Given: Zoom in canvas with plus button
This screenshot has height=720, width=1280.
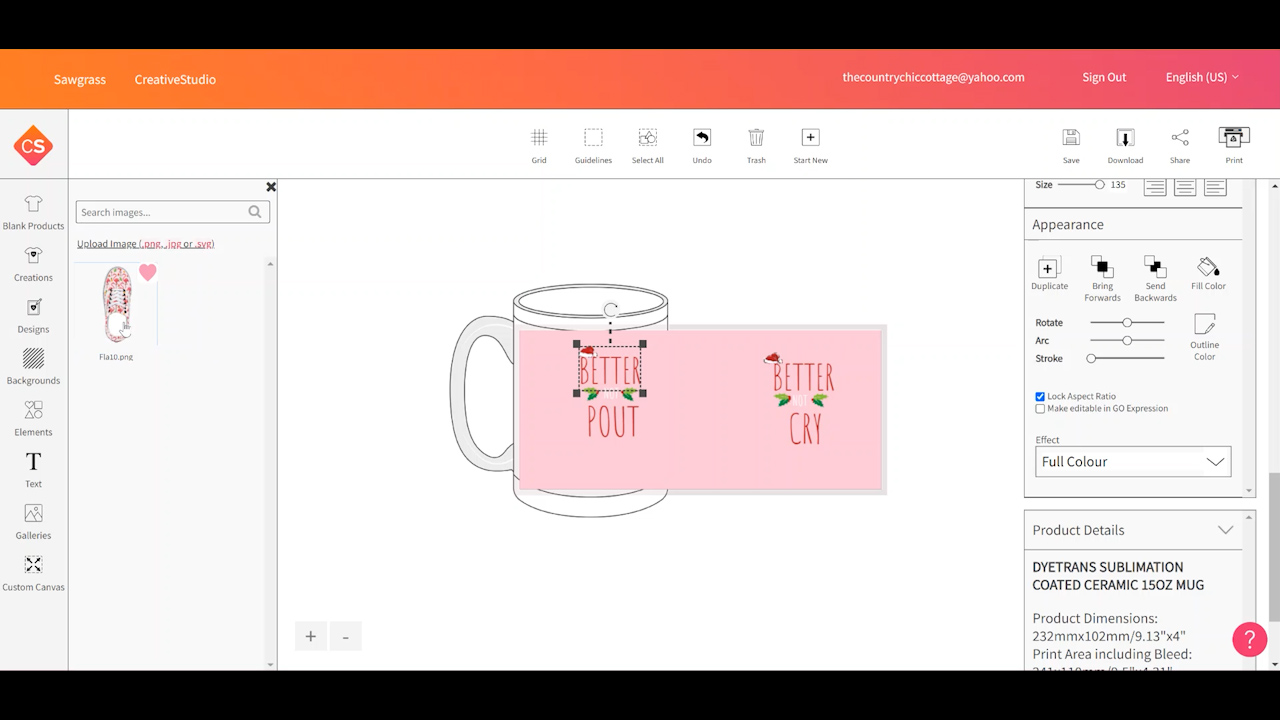Looking at the screenshot, I should (x=310, y=637).
